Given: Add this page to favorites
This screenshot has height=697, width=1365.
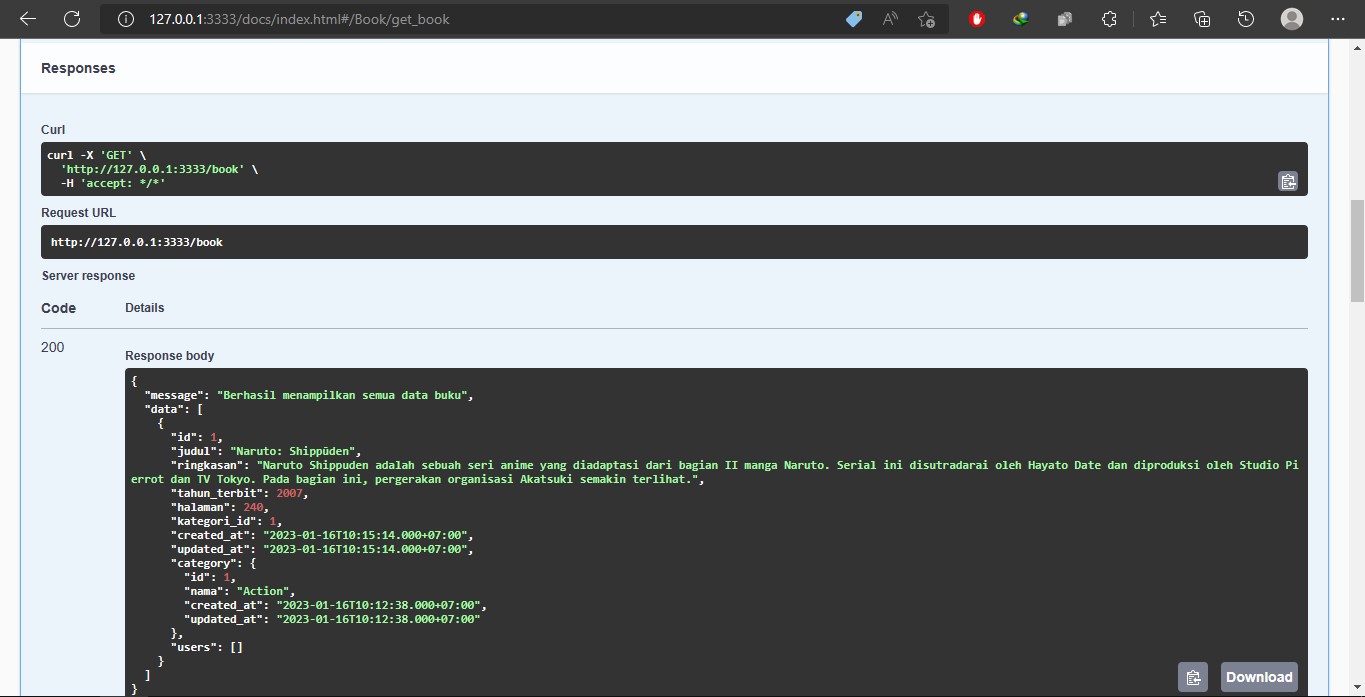Looking at the screenshot, I should click(x=926, y=19).
